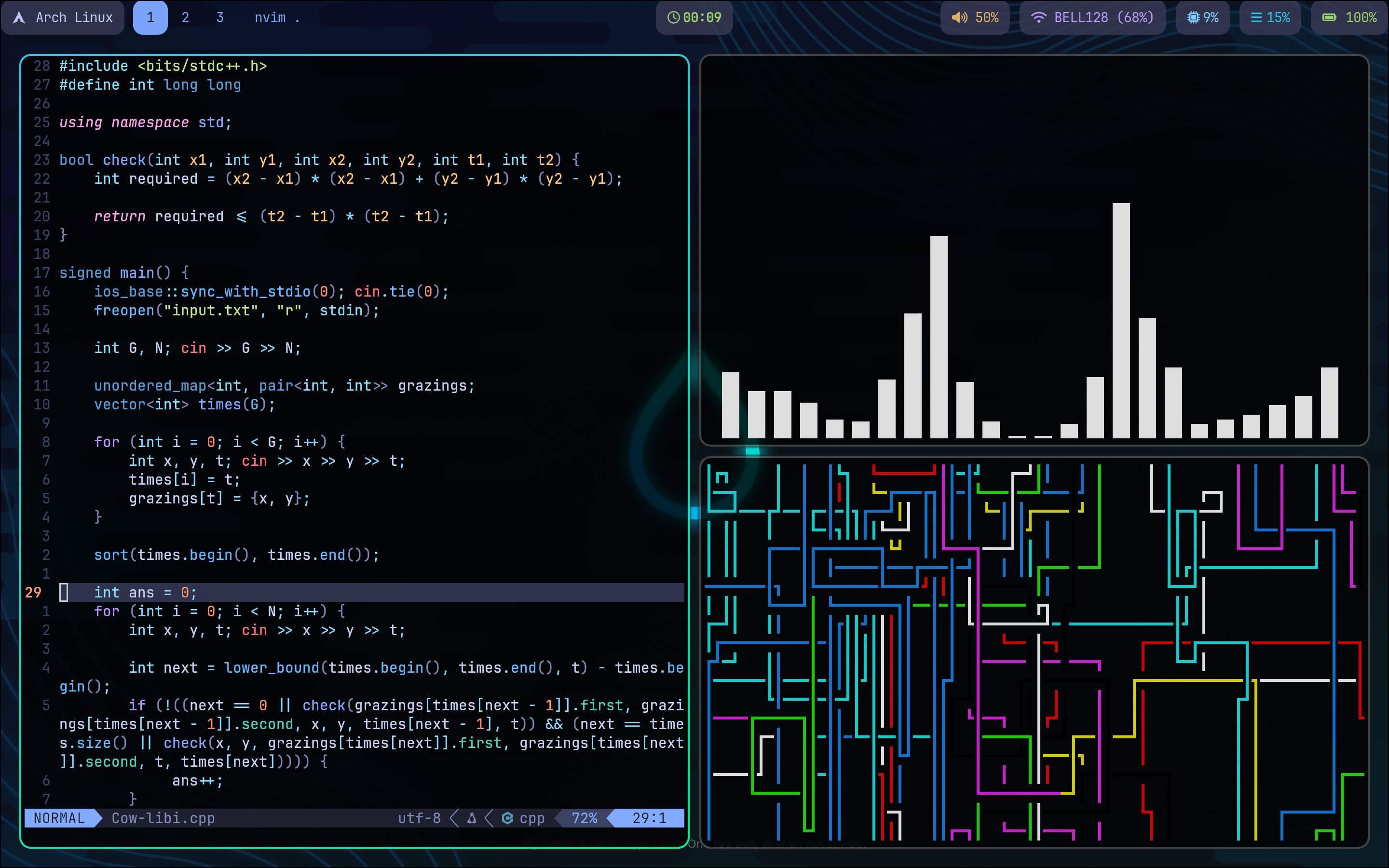Screen dimensions: 1389x868
Task: Click the cpp filetype label
Action: tap(532, 819)
